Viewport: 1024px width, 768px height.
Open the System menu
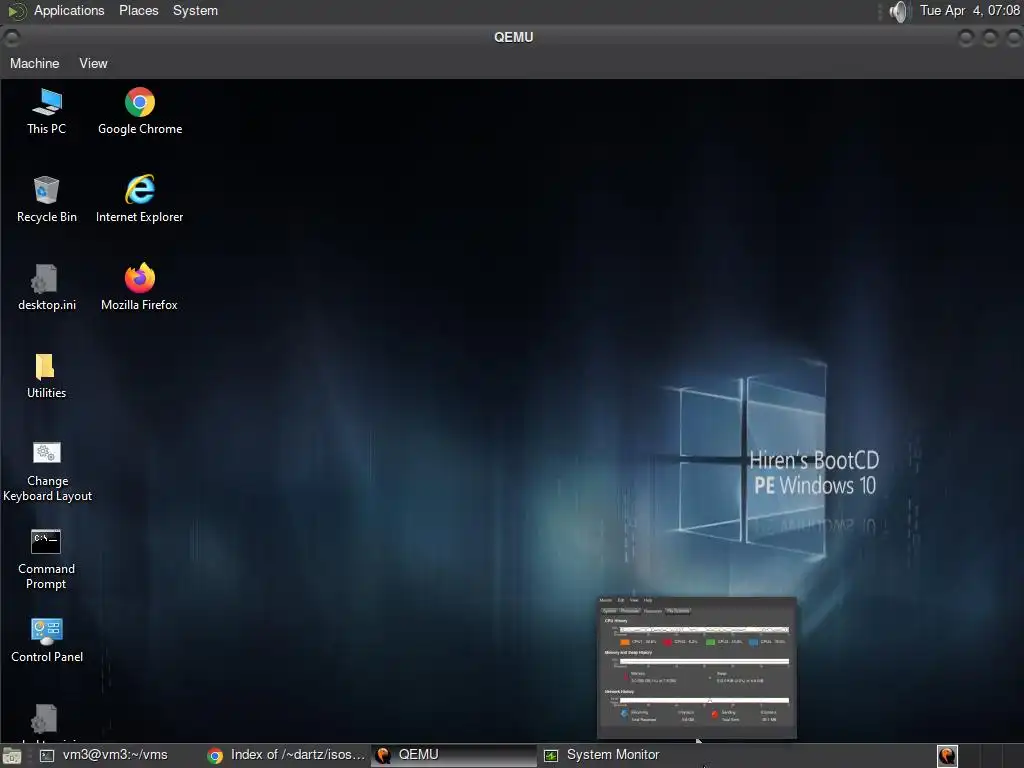pos(195,10)
